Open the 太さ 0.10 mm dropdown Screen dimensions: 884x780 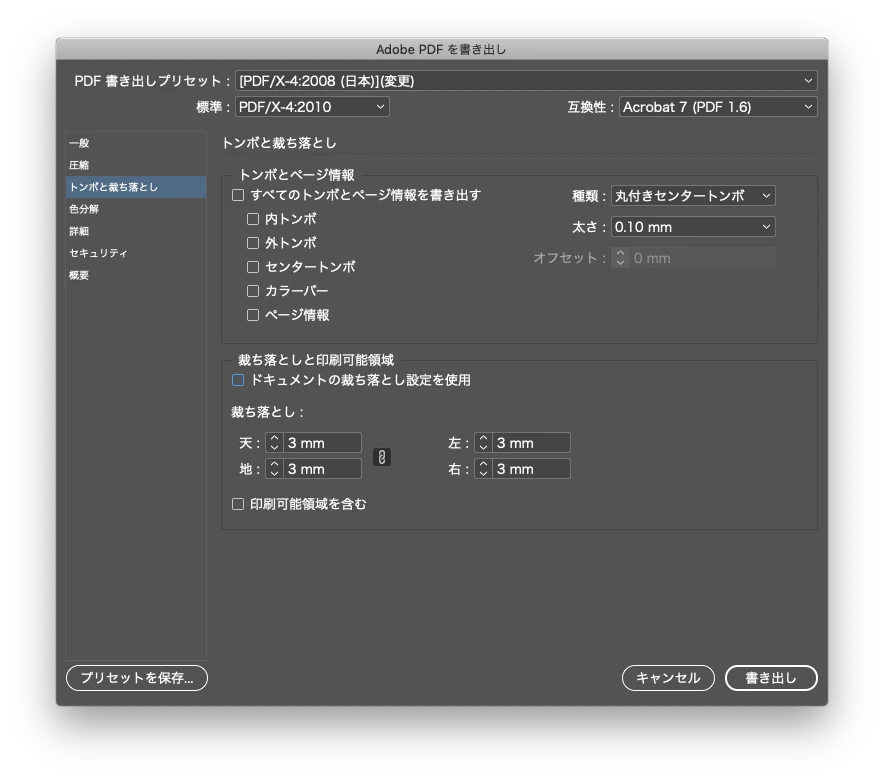[693, 227]
